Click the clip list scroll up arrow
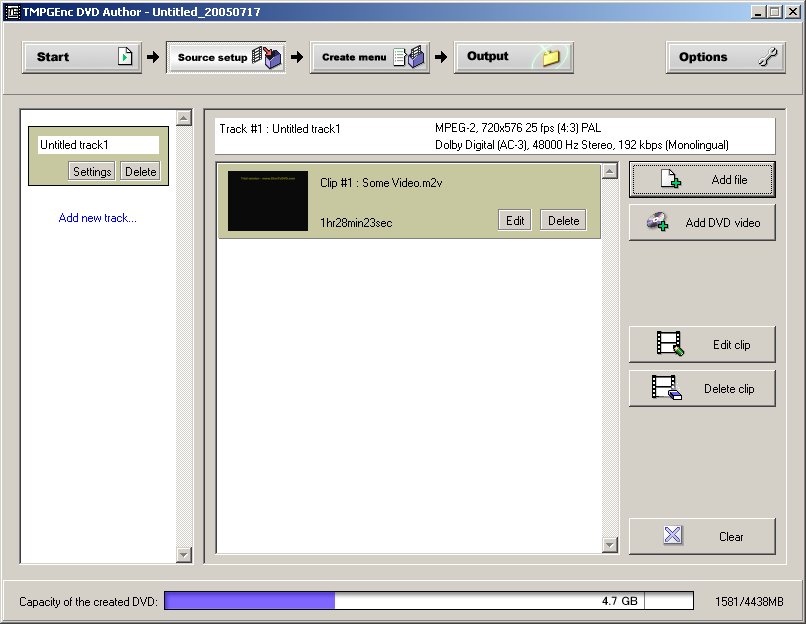 (x=610, y=171)
